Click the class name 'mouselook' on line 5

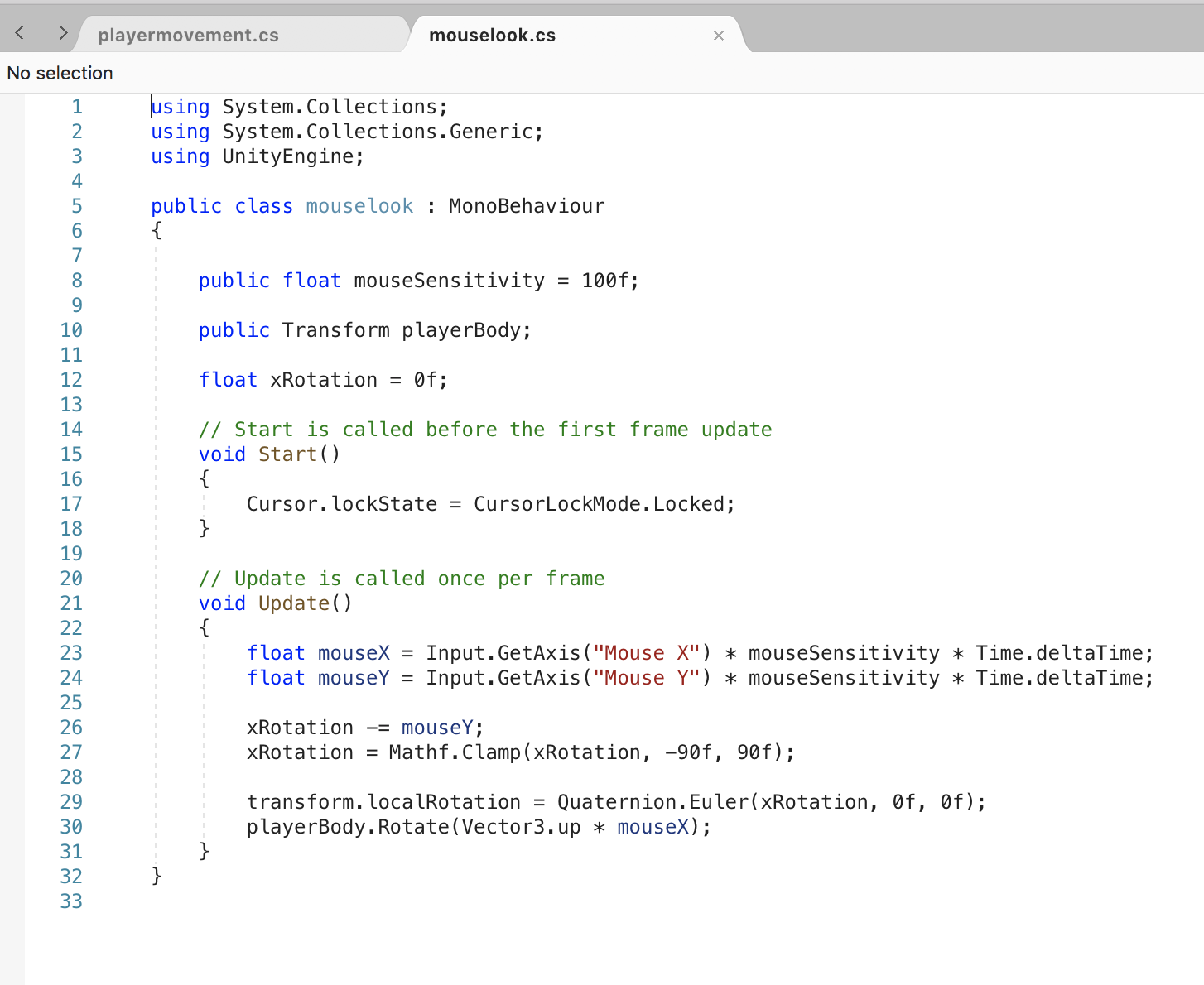pyautogui.click(x=359, y=206)
